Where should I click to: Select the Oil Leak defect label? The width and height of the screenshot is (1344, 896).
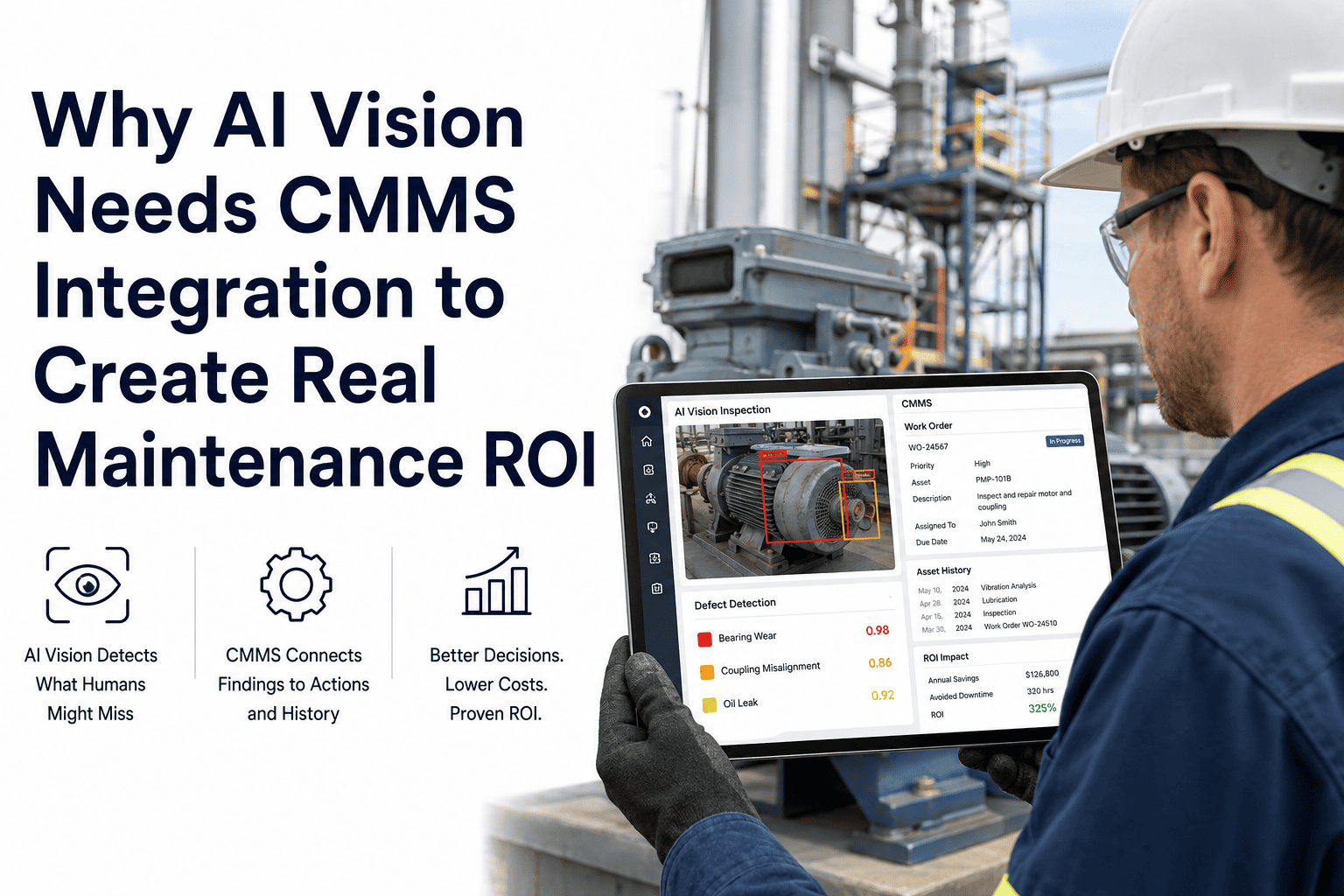click(x=740, y=703)
